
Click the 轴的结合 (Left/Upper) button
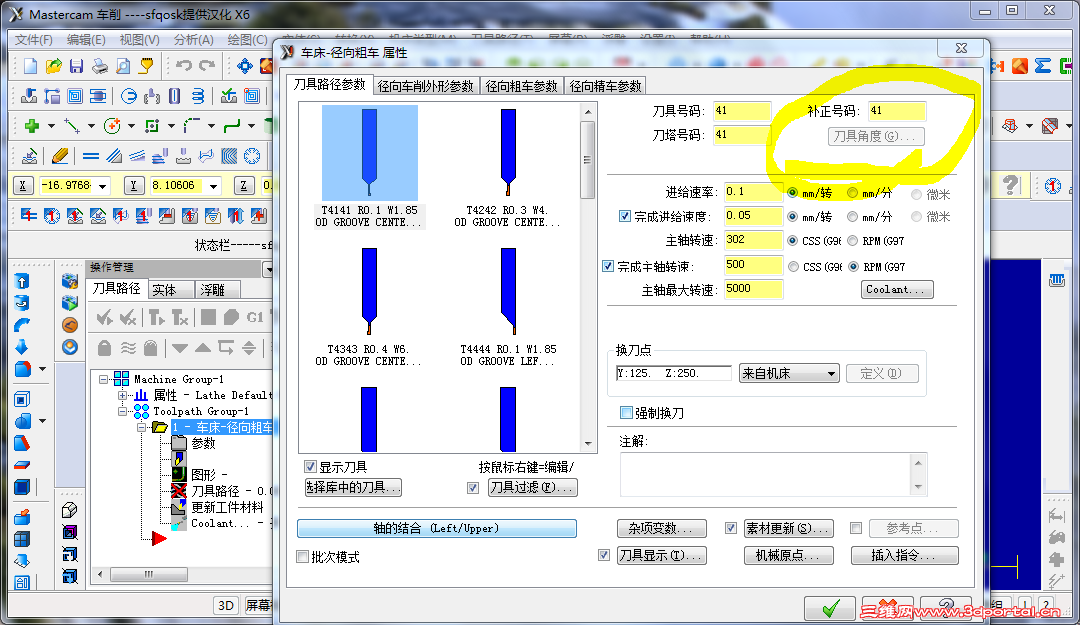click(437, 529)
